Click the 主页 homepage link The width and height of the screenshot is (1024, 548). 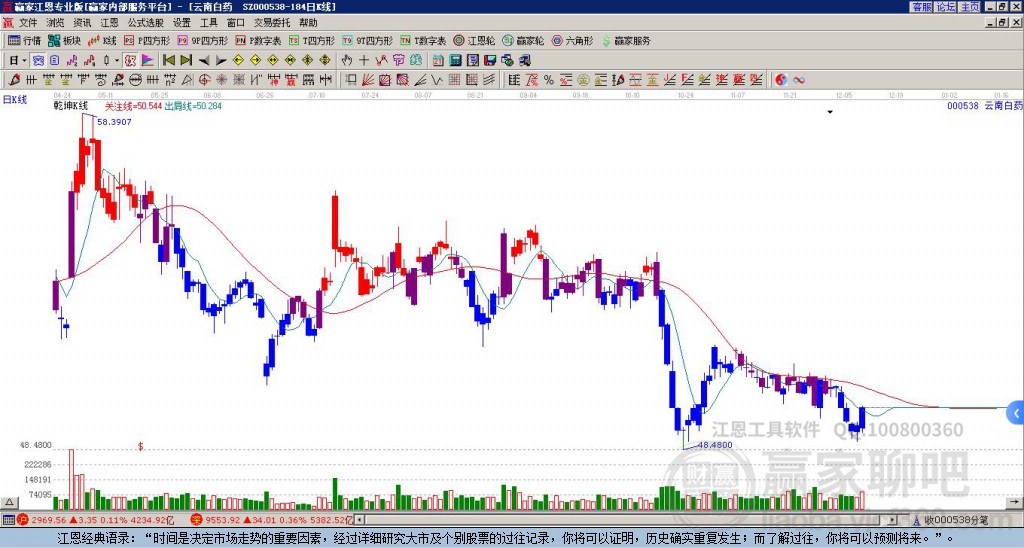pyautogui.click(x=970, y=7)
